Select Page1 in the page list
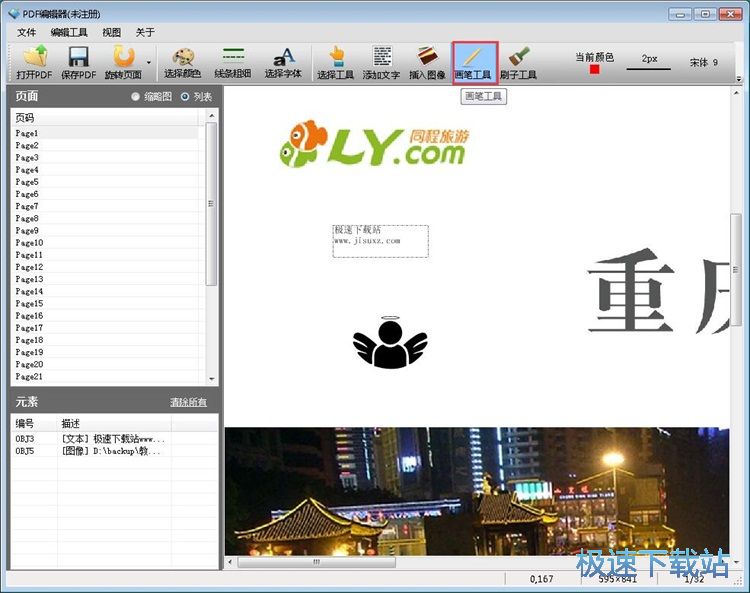Screen dimensions: 750x593 105,133
